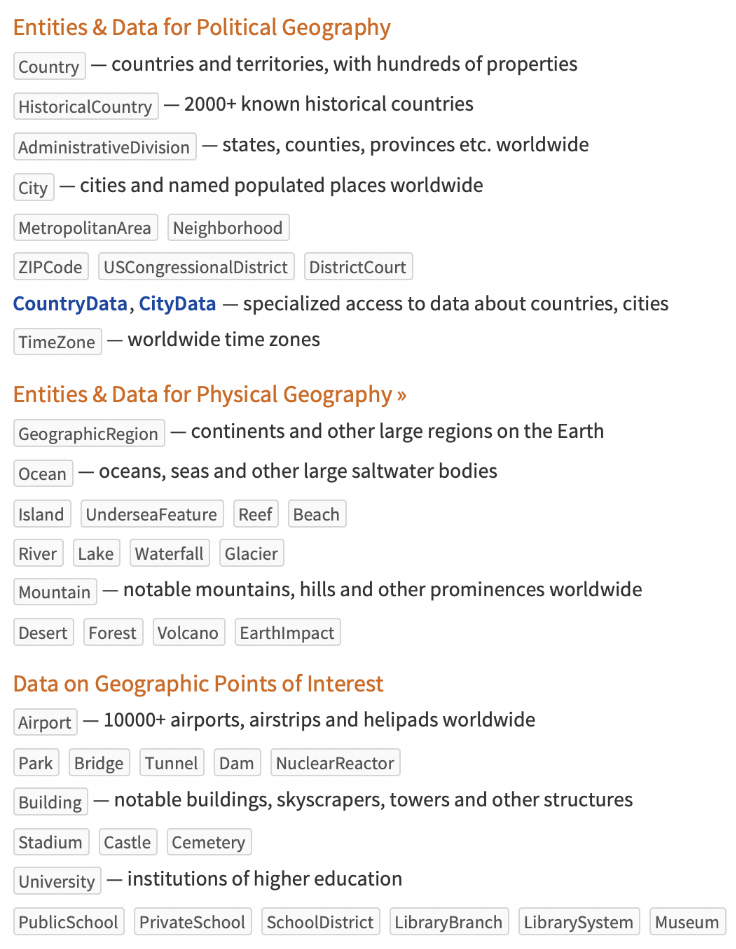This screenshot has width=736, height=949.
Task: Select the Mountain entity tag
Action: [55, 592]
